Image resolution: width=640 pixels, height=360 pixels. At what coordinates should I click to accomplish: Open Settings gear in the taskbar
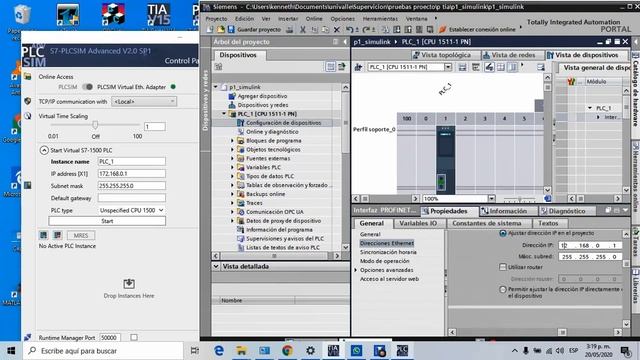(x=310, y=351)
